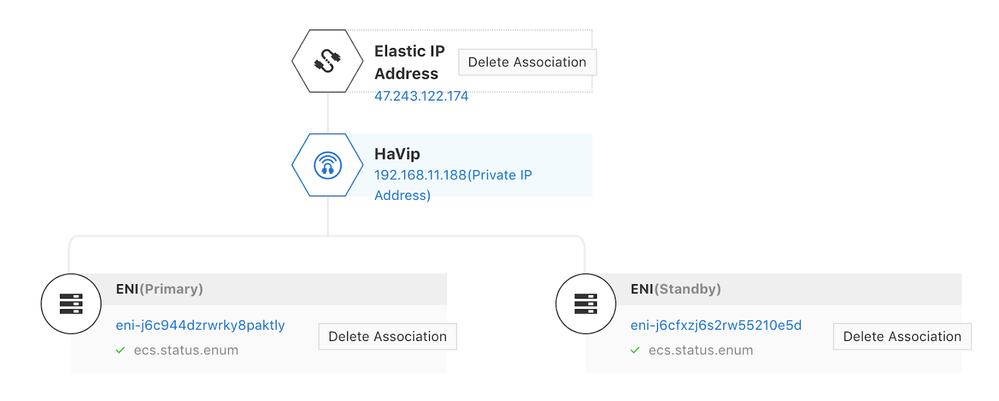999x401 pixels.
Task: Open the 192.168.11.188 private IP link
Action: [x=452, y=175]
